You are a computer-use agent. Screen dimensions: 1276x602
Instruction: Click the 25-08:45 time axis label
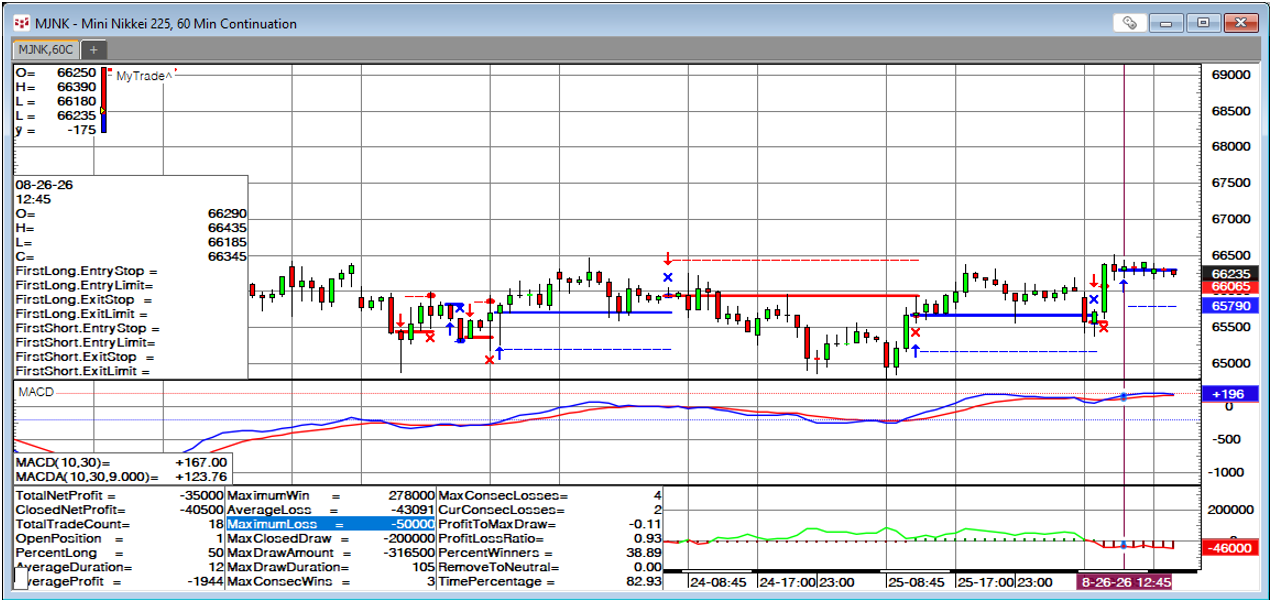coord(916,581)
